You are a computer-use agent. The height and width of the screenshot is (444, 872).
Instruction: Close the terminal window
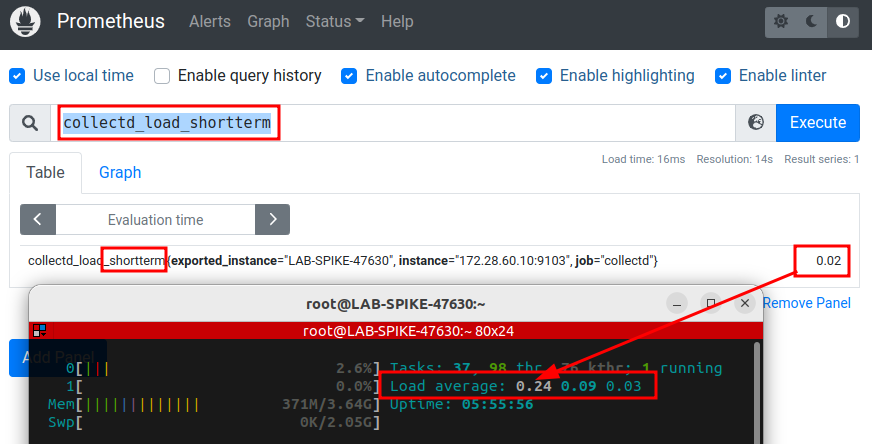(x=745, y=304)
